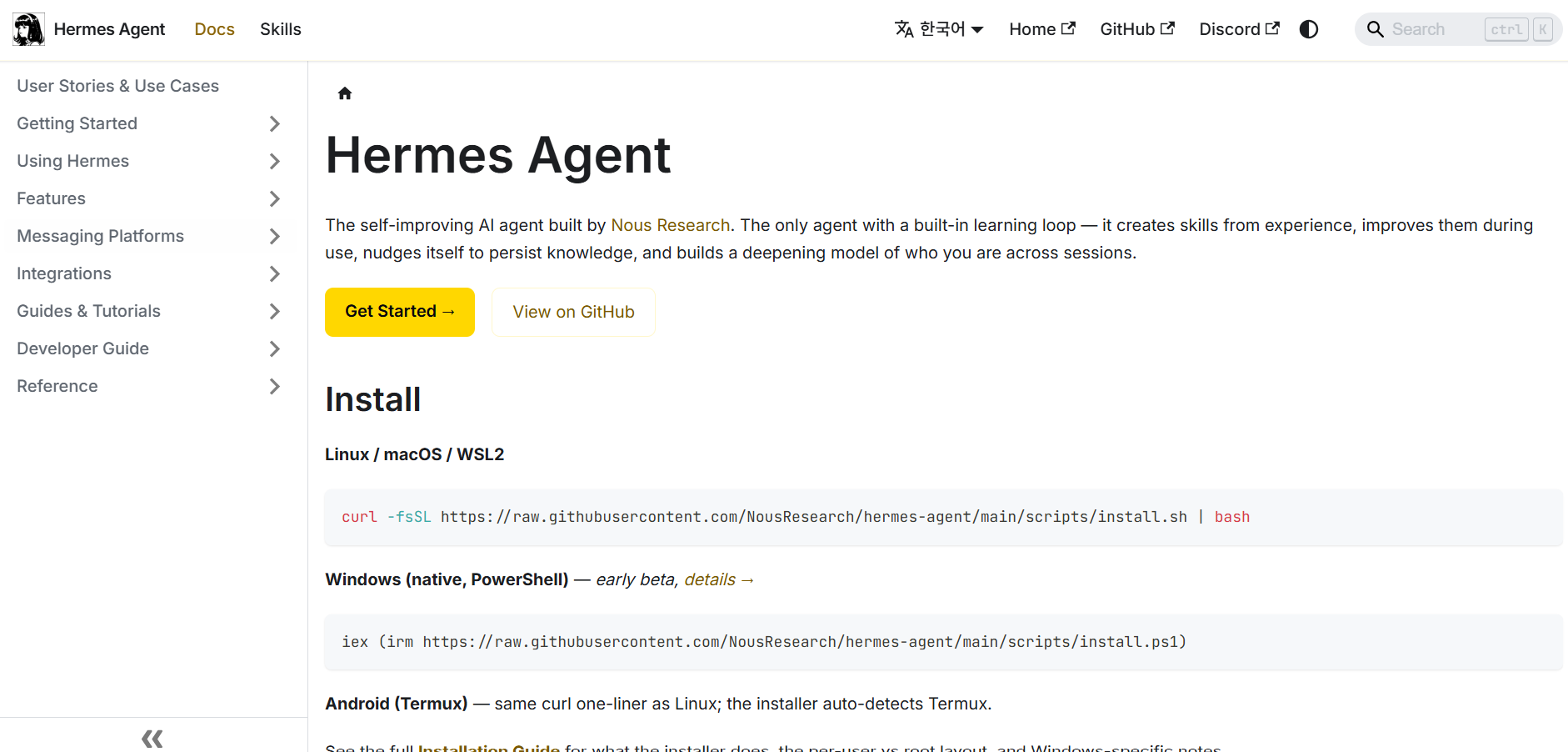Open User Stories & Use Cases
This screenshot has width=1568, height=752.
point(117,86)
